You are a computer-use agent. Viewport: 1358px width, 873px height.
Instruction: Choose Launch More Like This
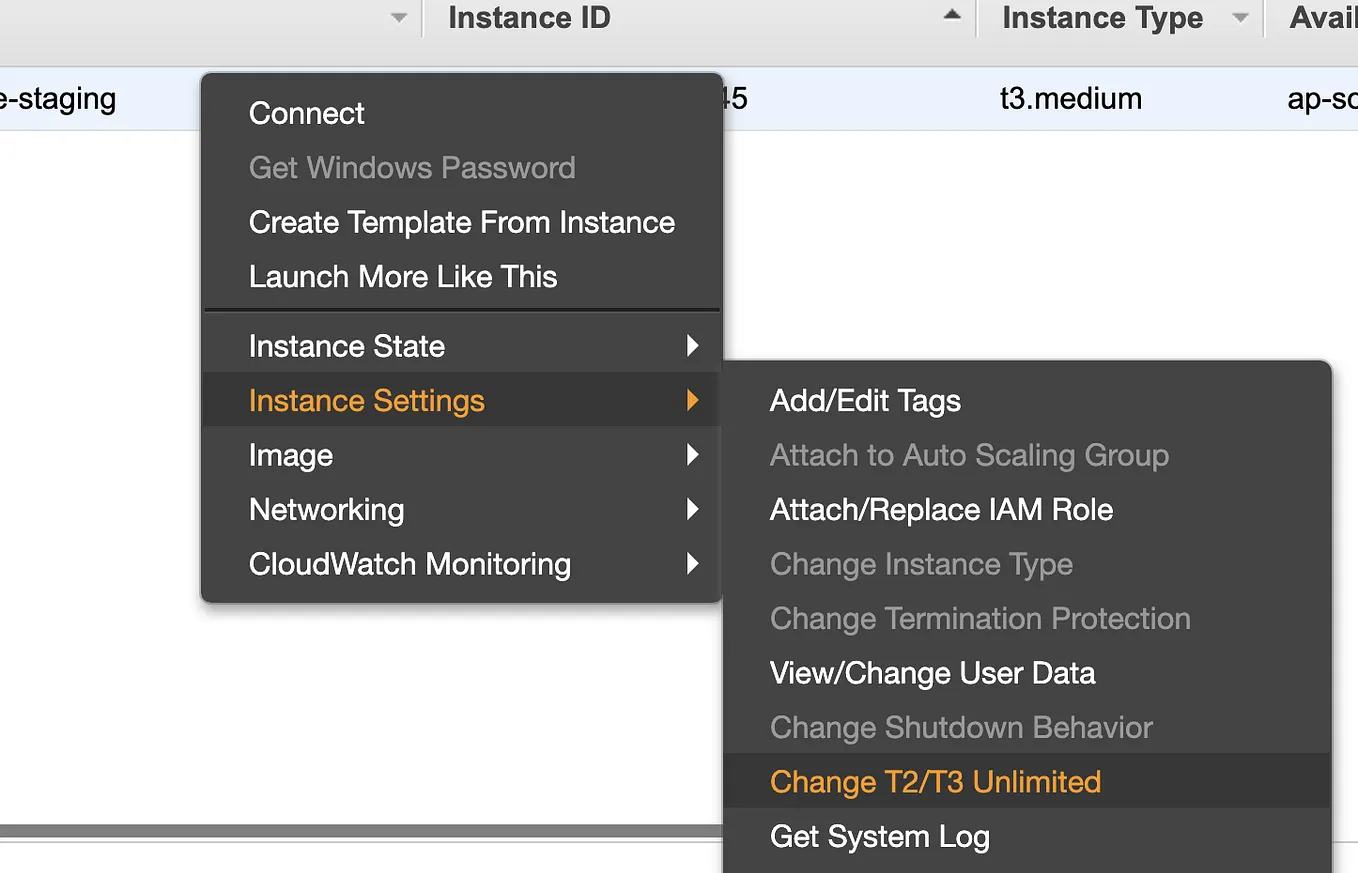point(402,277)
